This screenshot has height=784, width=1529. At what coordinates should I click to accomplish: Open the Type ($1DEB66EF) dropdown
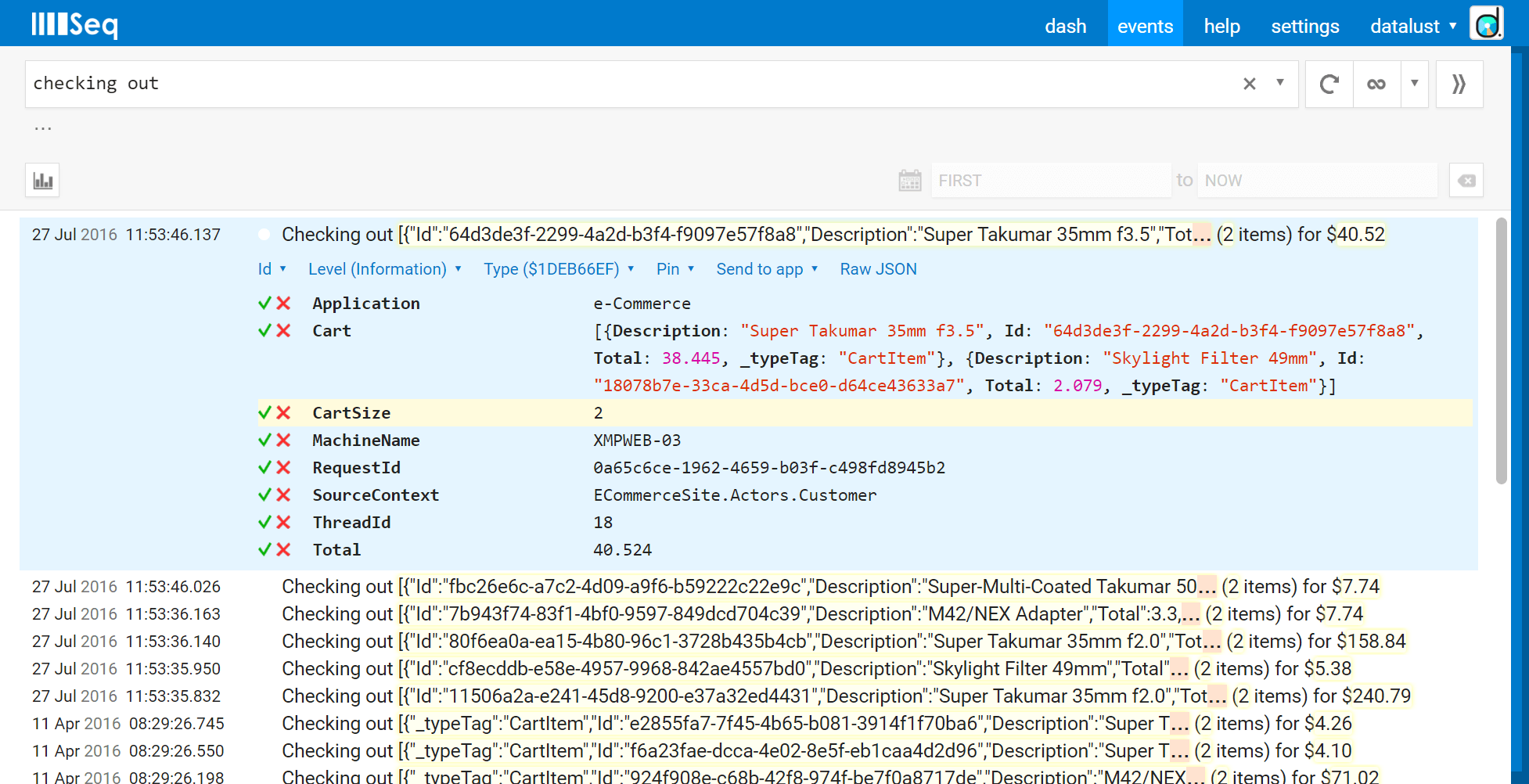pos(559,269)
